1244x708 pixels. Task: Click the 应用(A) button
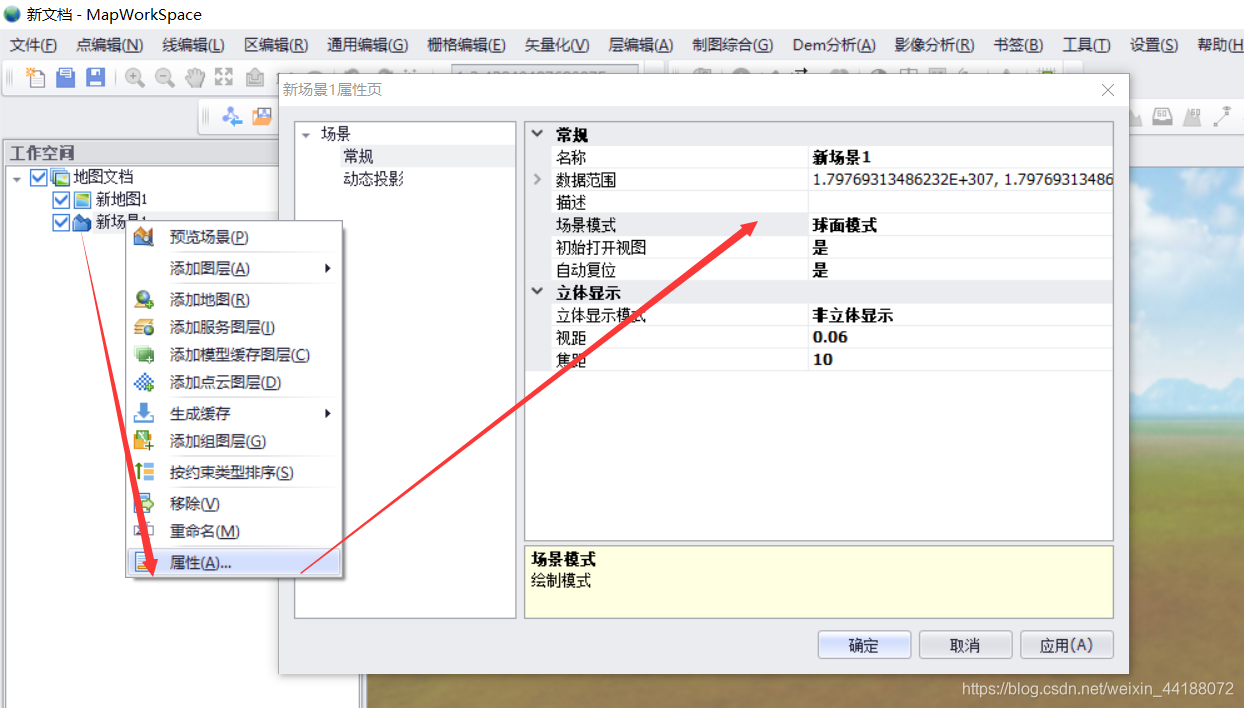tap(1066, 645)
